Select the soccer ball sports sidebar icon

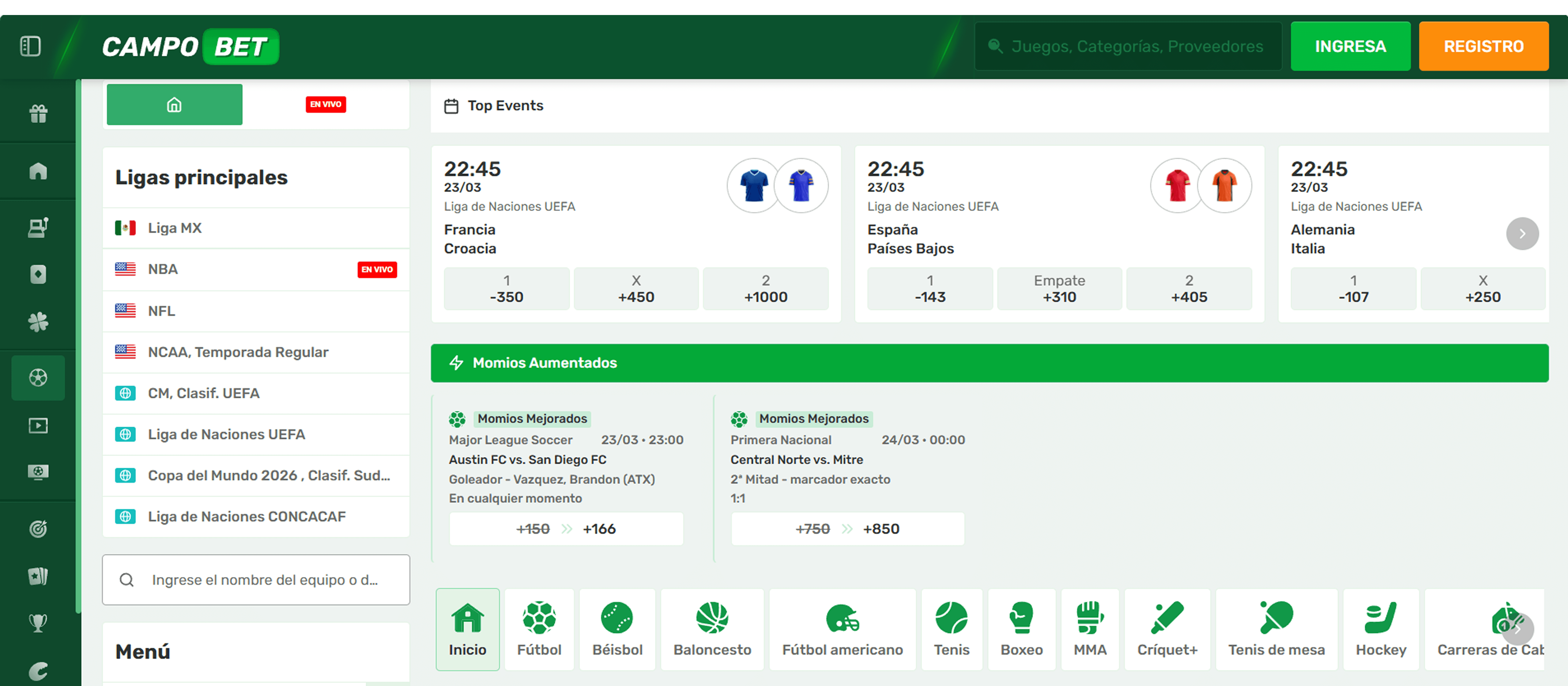point(38,377)
